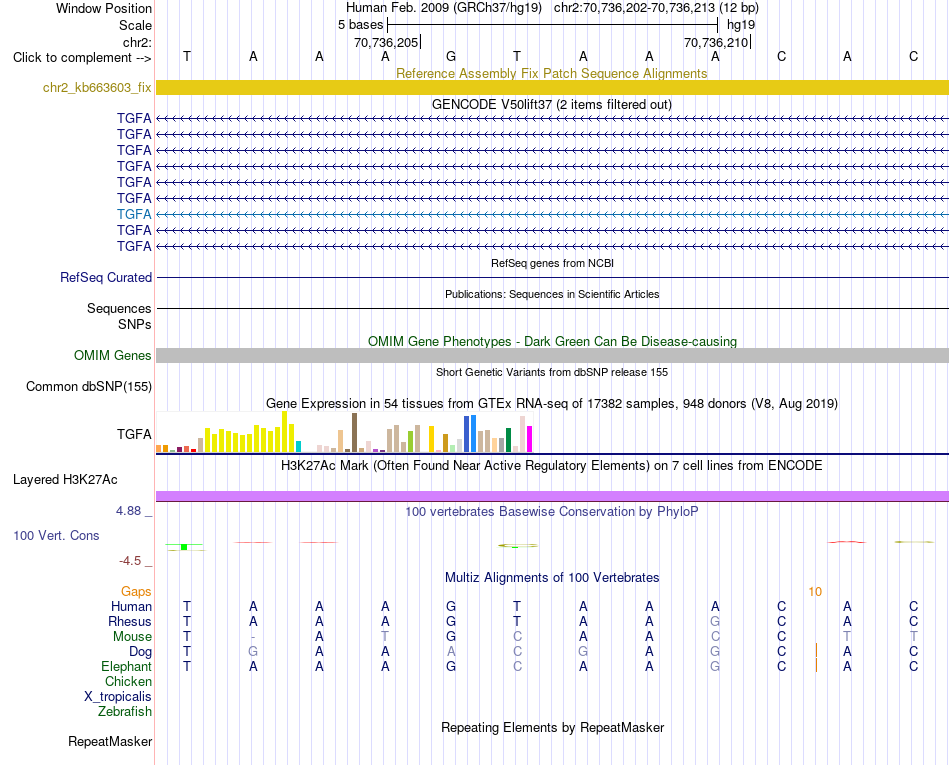The width and height of the screenshot is (950, 765).
Task: Click the yellow fix patch alignment bar
Action: click(552, 87)
